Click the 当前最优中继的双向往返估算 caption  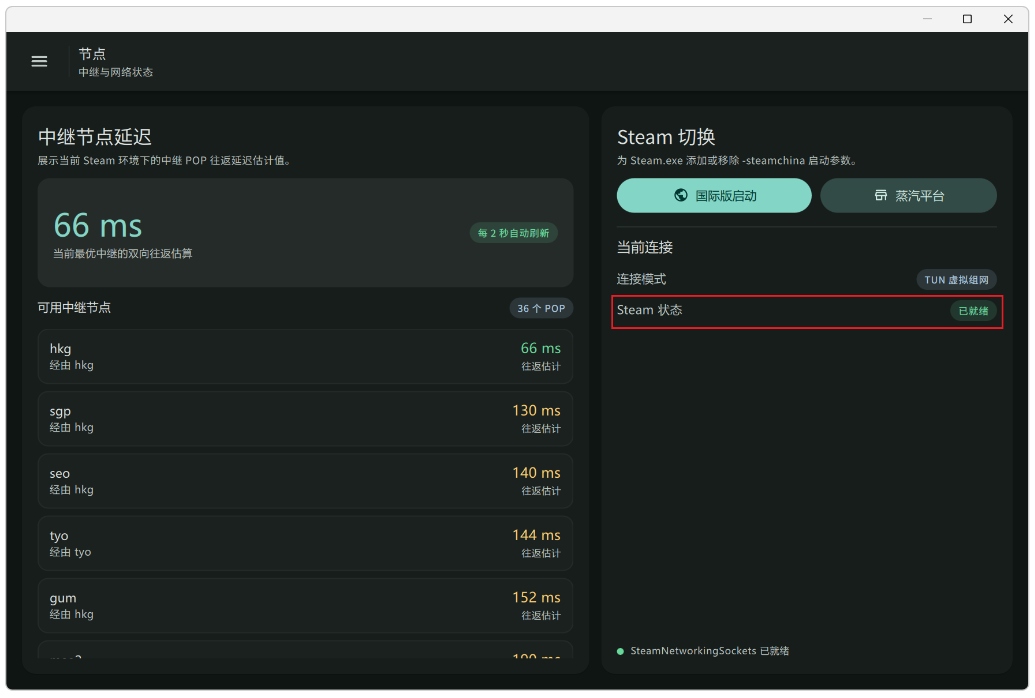[123, 254]
